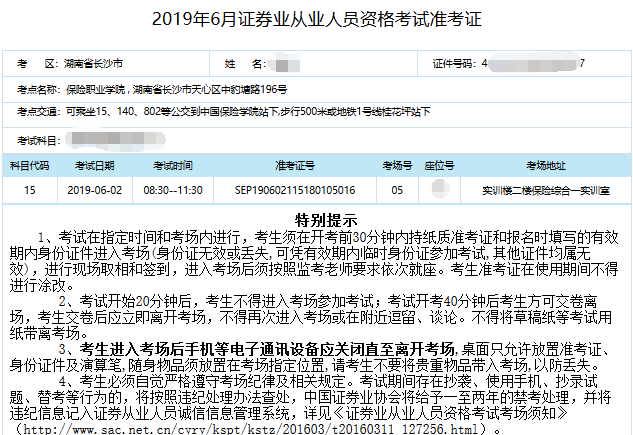Screen dimensions: 633x435
Task: Click the blurred 座位号 seat number cell
Action: [440, 187]
